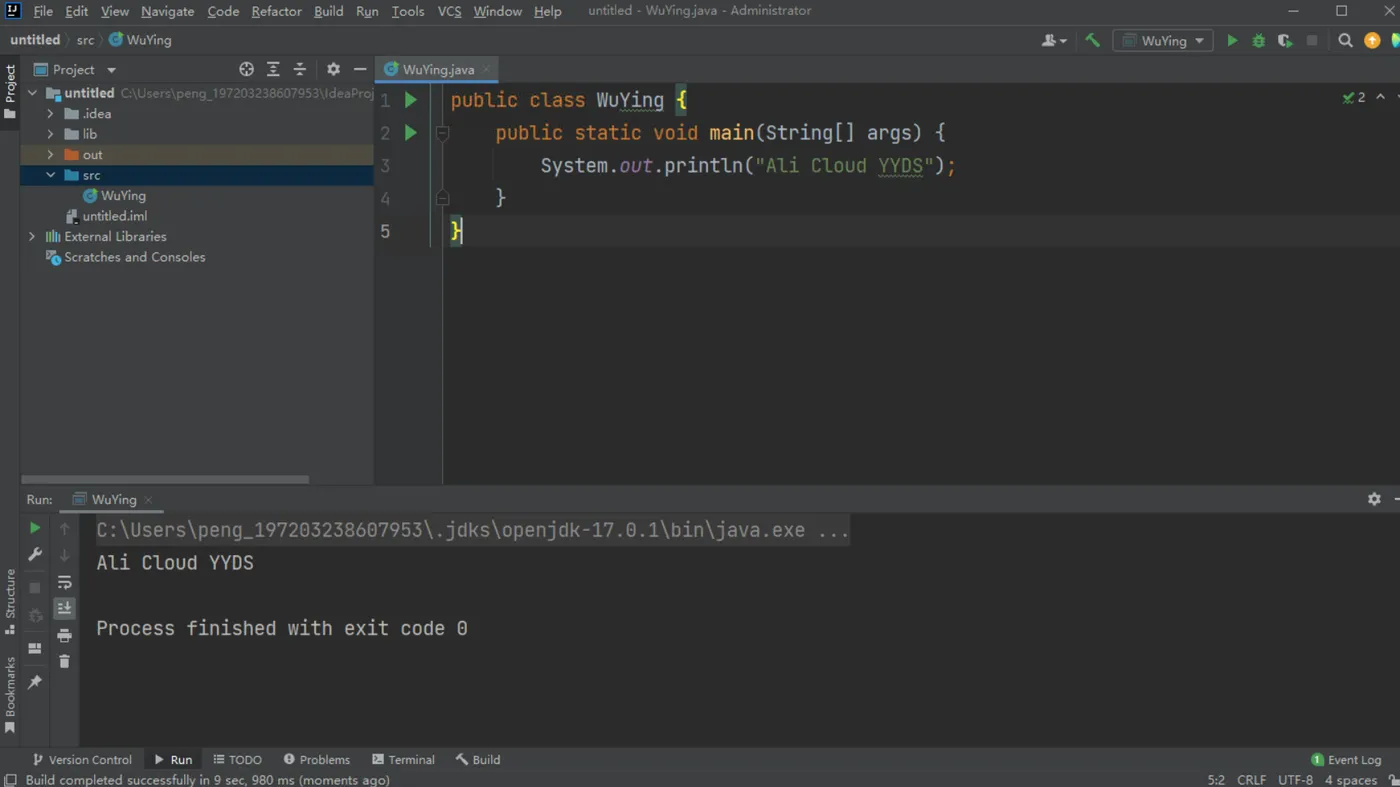Open the Refactor menu
Viewport: 1400px width, 787px height.
point(276,11)
